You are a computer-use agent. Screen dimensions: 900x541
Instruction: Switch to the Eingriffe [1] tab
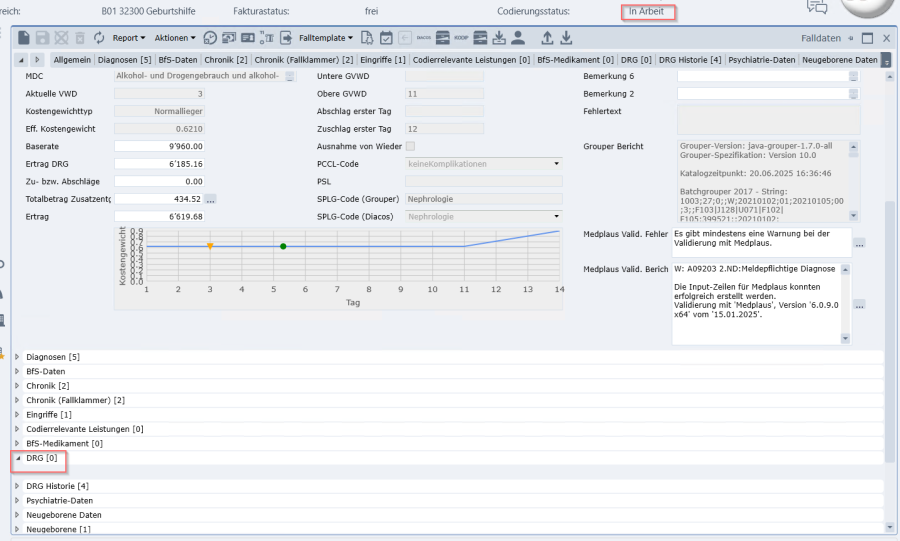pyautogui.click(x=383, y=60)
